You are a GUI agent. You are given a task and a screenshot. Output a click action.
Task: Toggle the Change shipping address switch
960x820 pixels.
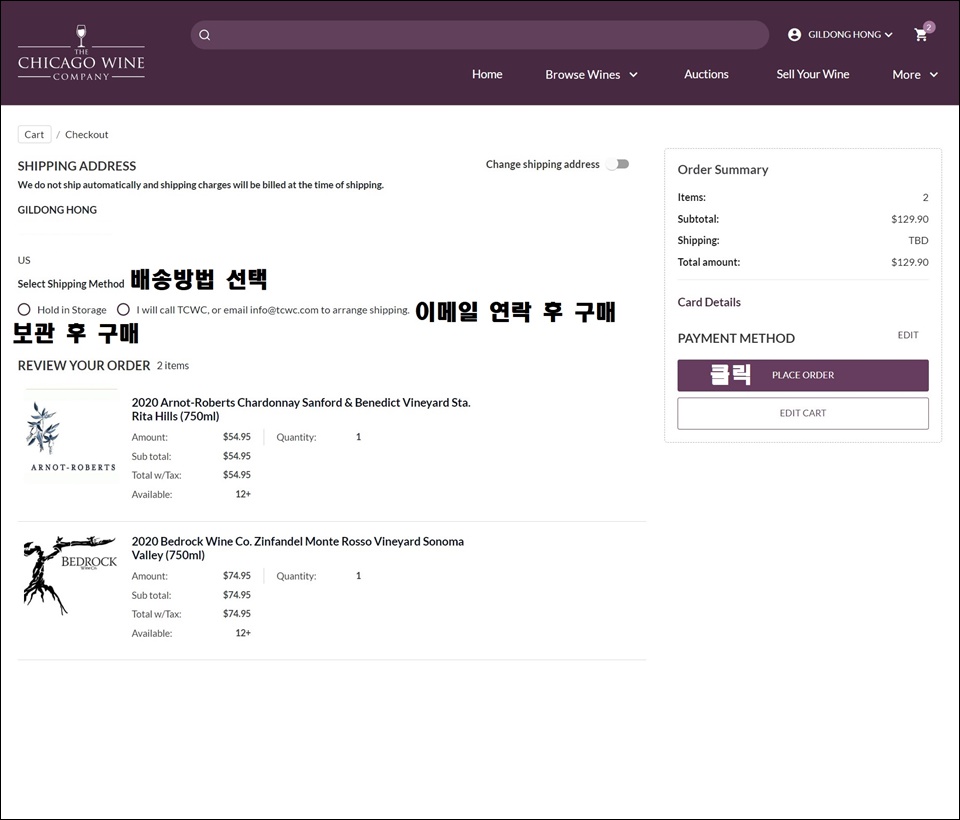618,164
